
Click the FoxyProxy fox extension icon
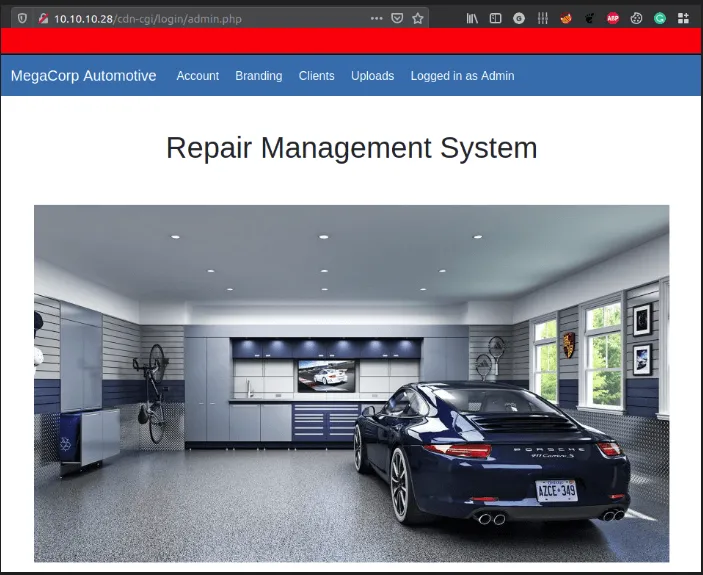point(566,18)
